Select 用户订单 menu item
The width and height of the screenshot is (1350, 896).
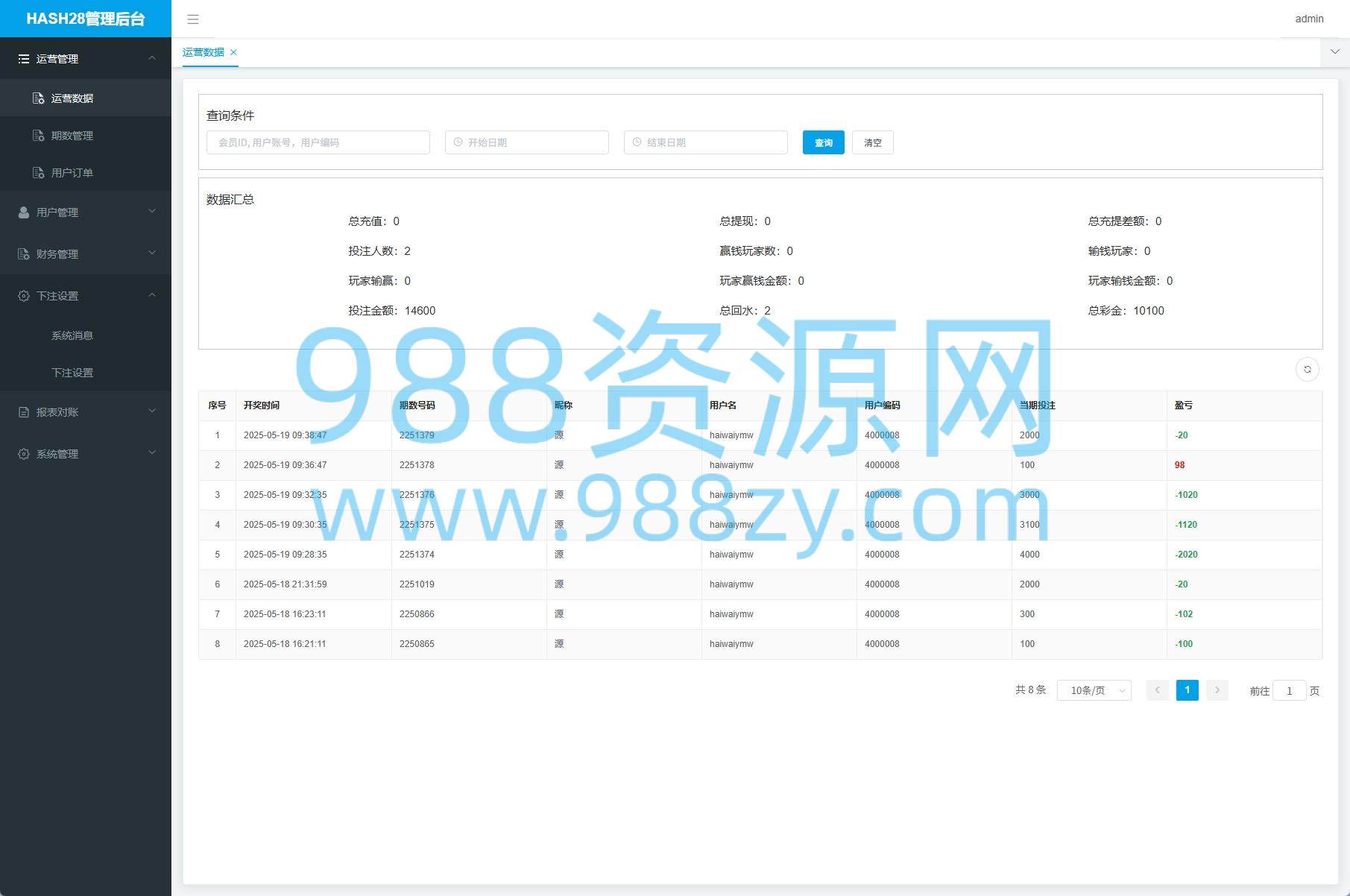coord(72,173)
